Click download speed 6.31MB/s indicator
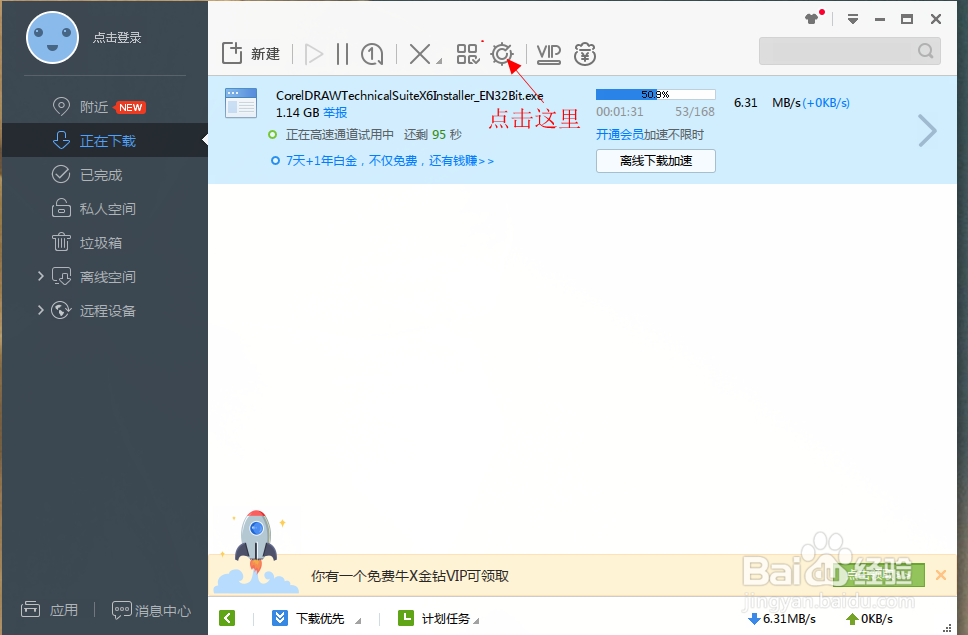The height and width of the screenshot is (635, 968). point(782,618)
